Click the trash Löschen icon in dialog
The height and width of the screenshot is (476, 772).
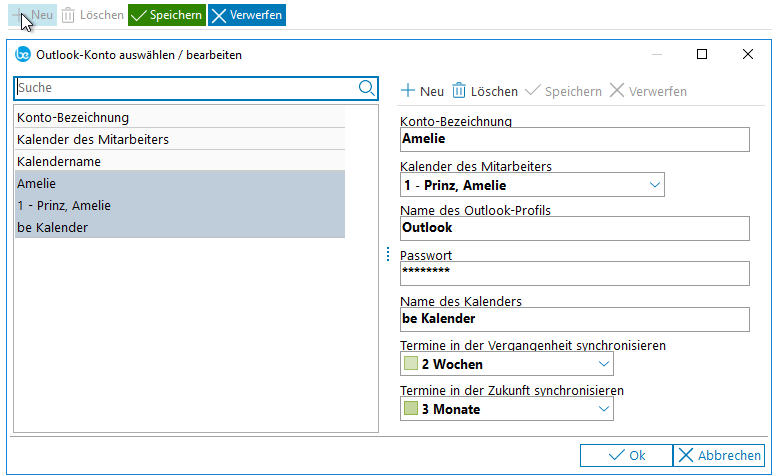click(x=460, y=91)
